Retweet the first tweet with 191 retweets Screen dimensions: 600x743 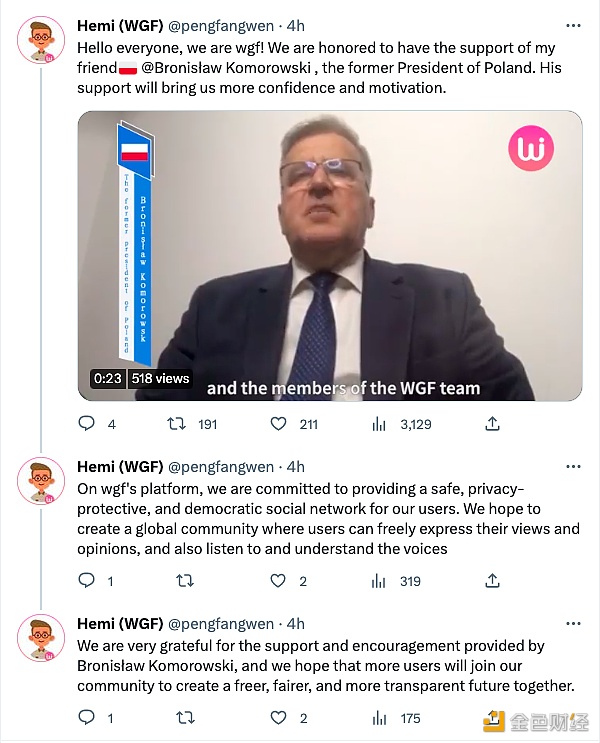(177, 424)
